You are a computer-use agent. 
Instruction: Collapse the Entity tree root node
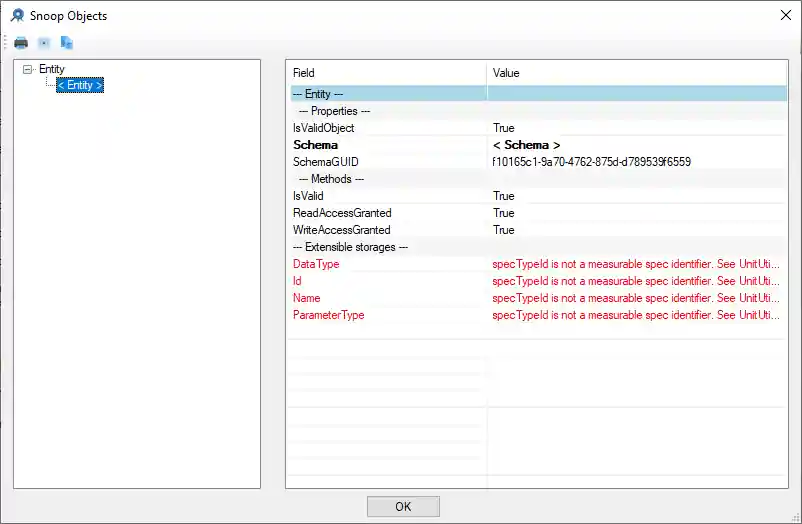point(27,69)
